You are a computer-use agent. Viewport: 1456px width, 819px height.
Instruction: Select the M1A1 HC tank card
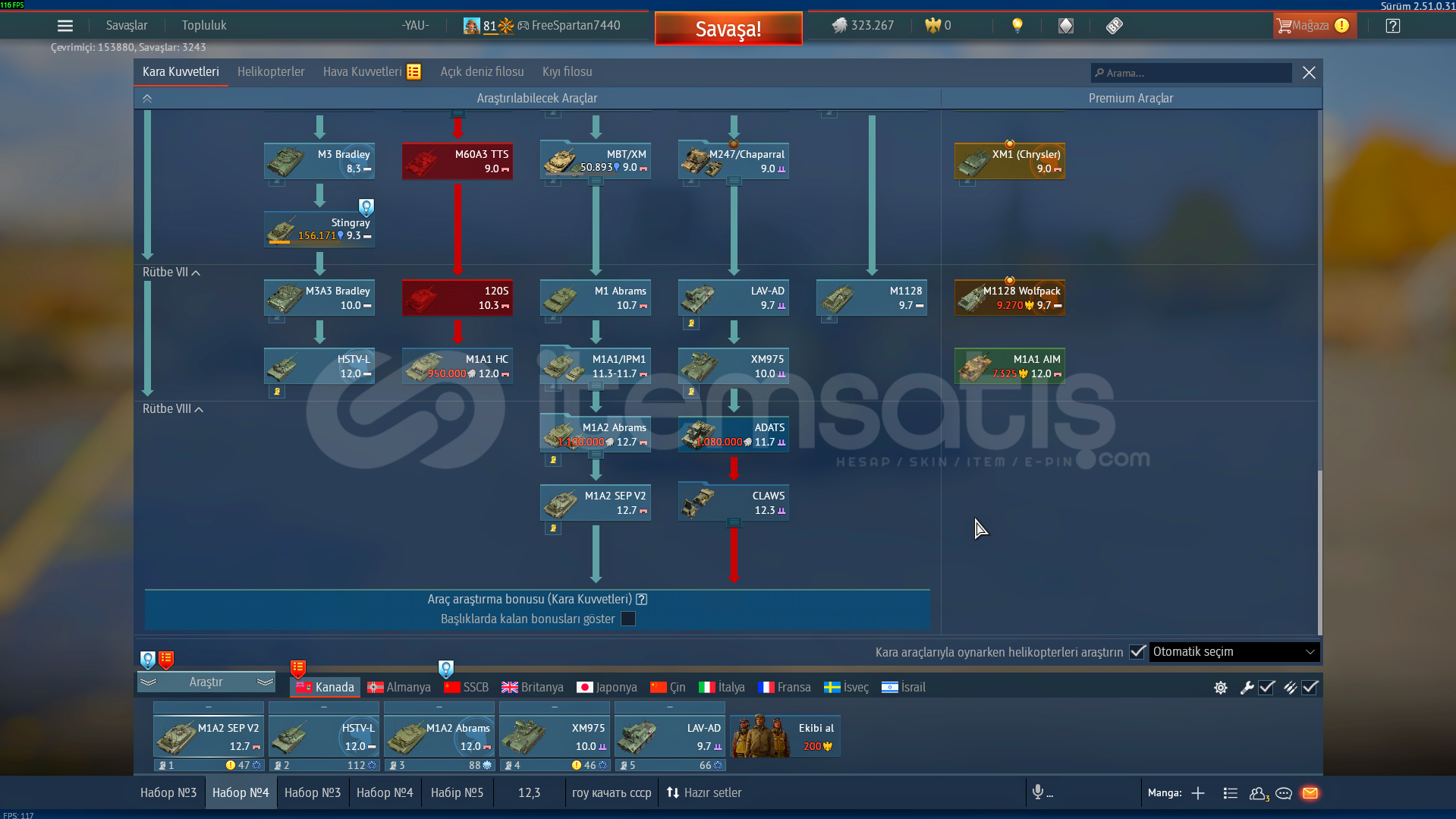point(458,366)
